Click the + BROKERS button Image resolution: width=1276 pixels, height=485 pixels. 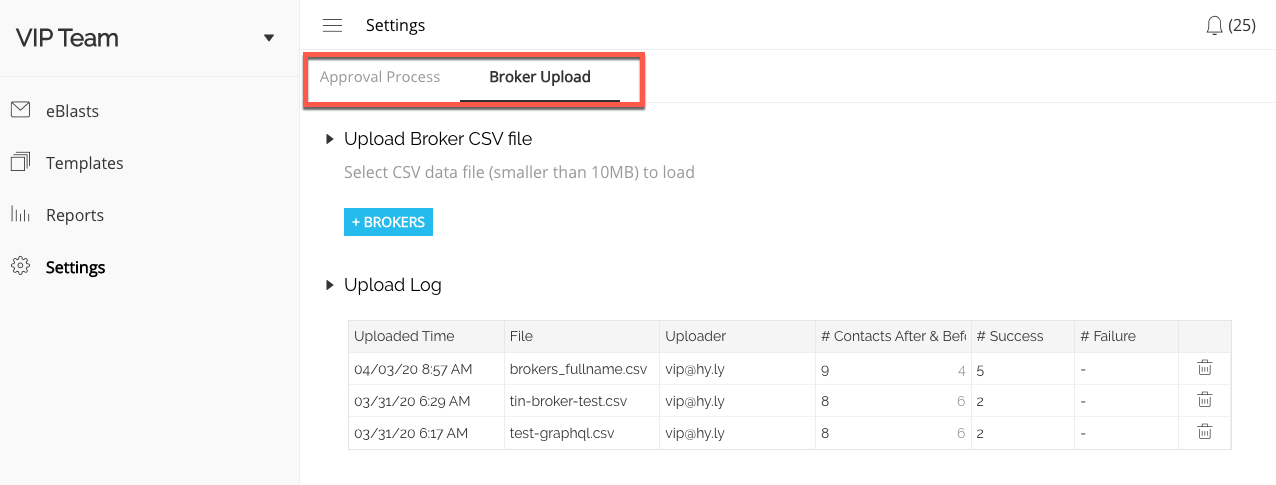[x=388, y=222]
